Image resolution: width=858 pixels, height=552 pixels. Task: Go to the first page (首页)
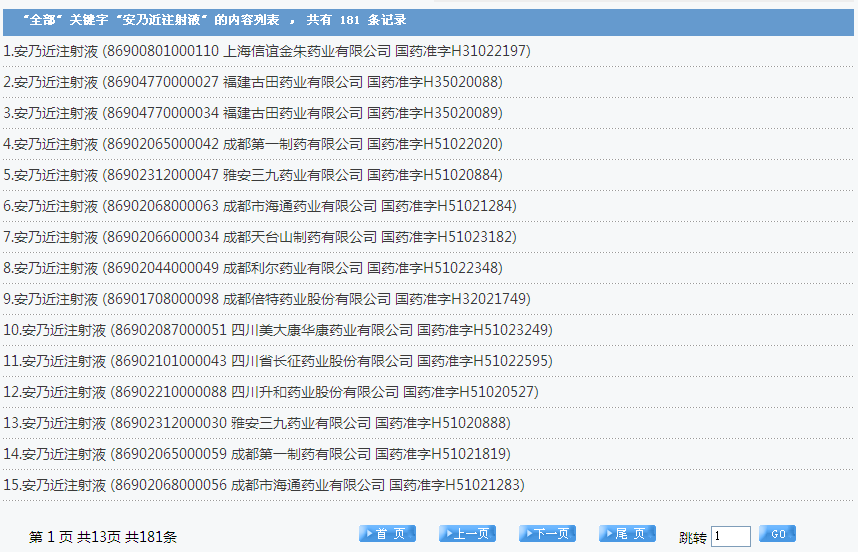click(x=387, y=534)
